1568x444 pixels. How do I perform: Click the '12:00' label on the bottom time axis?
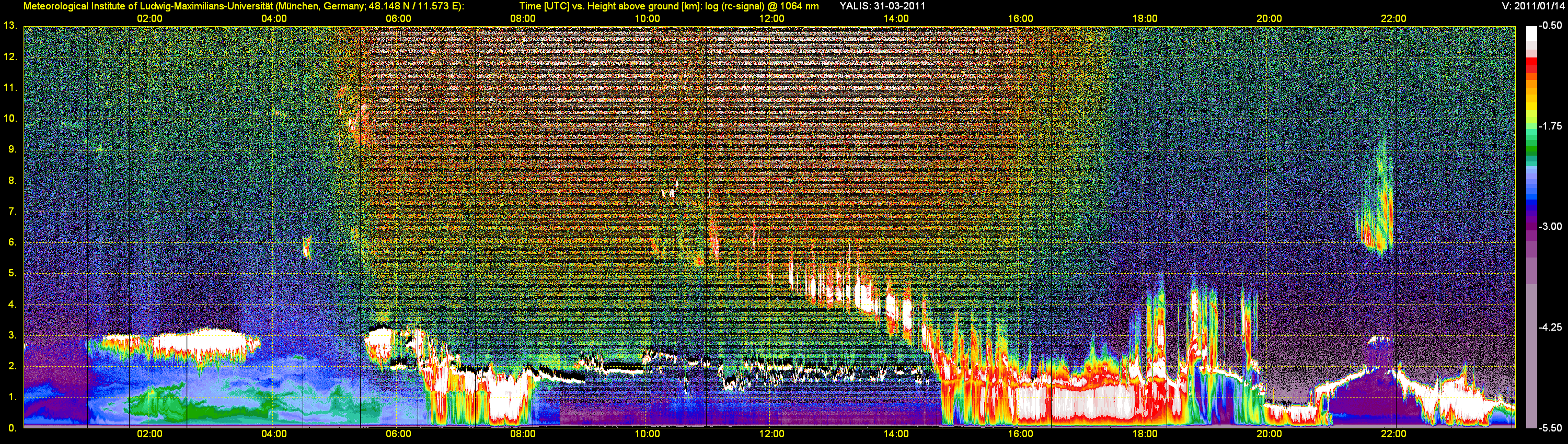click(772, 434)
